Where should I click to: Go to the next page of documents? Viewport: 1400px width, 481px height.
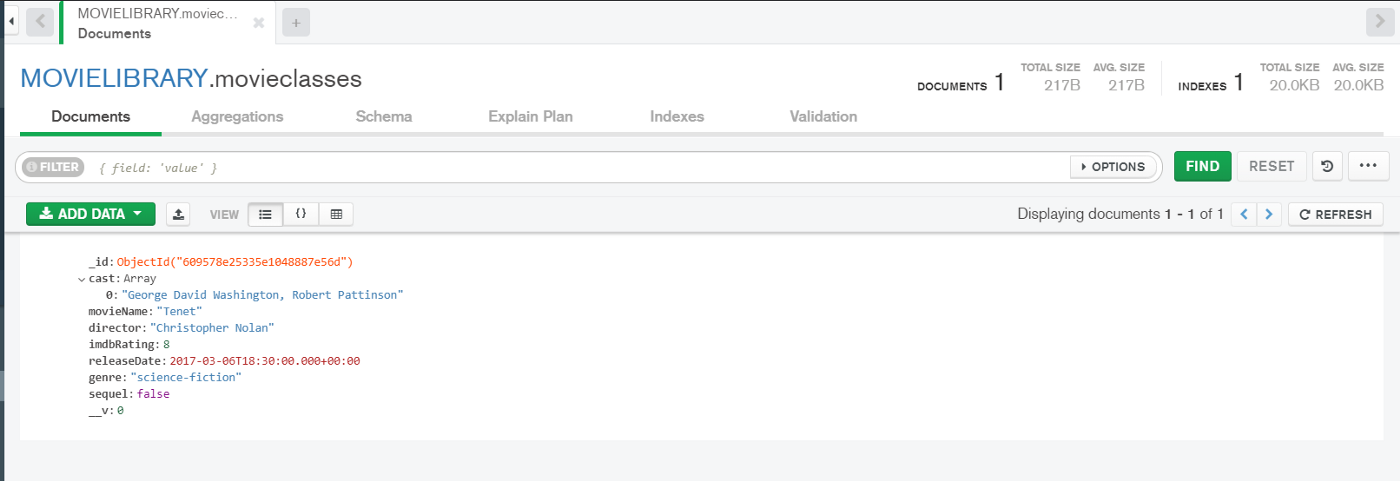(1269, 214)
